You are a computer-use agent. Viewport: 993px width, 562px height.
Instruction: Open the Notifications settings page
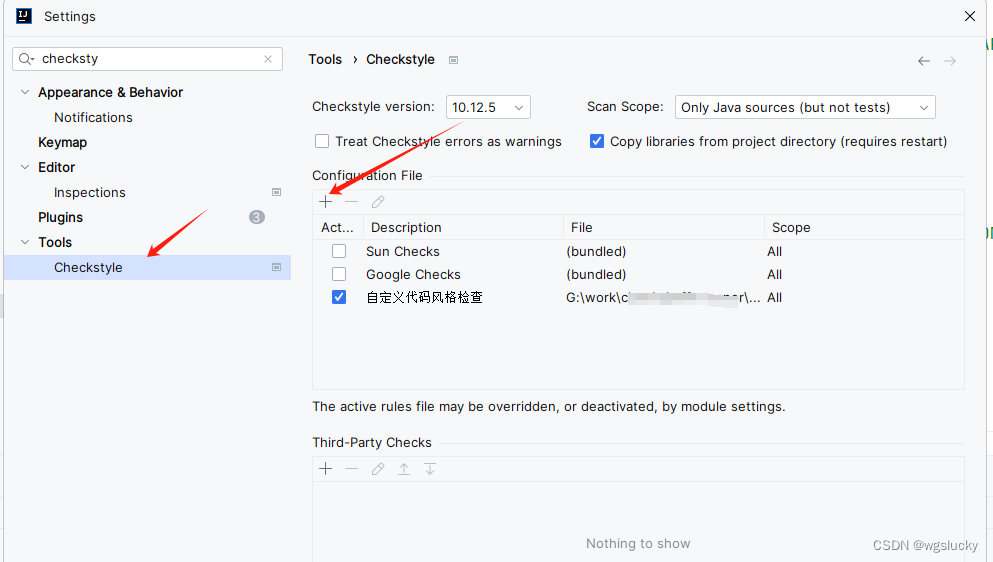point(93,117)
